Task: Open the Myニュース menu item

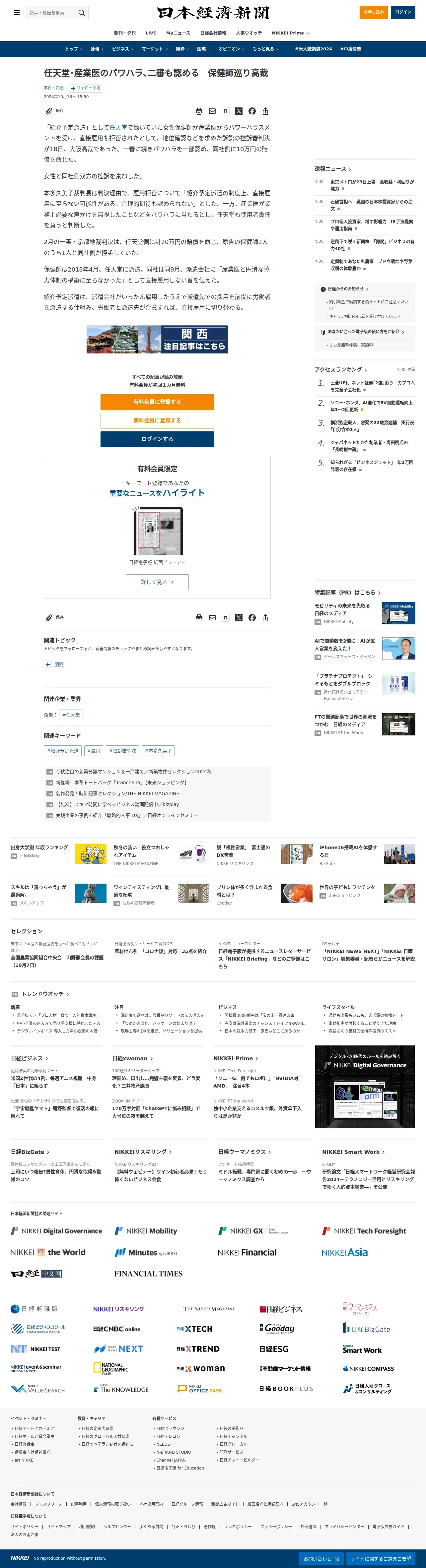Action: click(x=178, y=33)
